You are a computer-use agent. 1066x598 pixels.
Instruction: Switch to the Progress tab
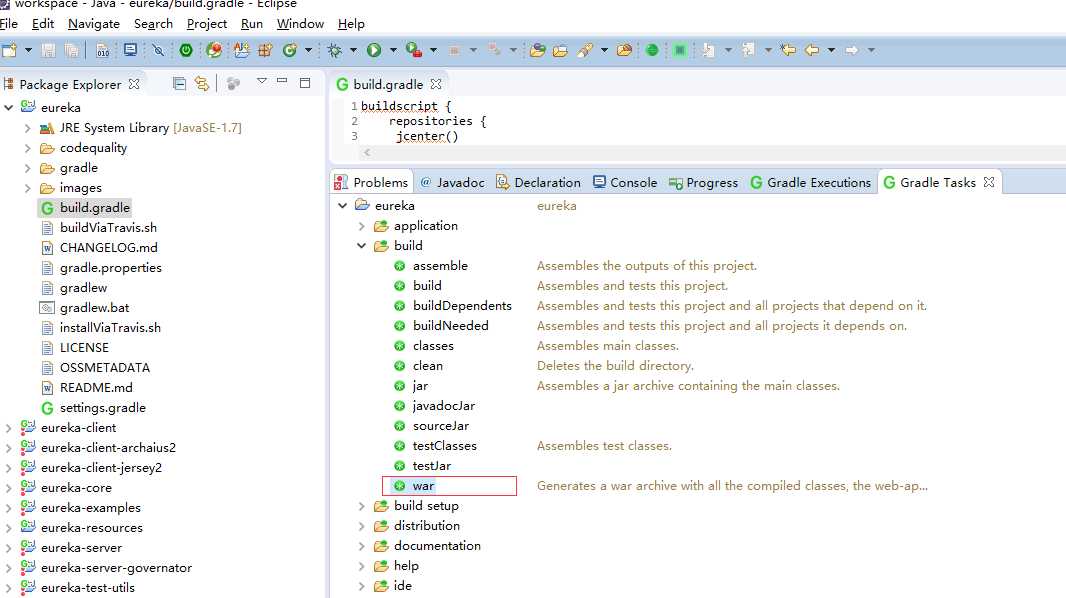coord(703,182)
